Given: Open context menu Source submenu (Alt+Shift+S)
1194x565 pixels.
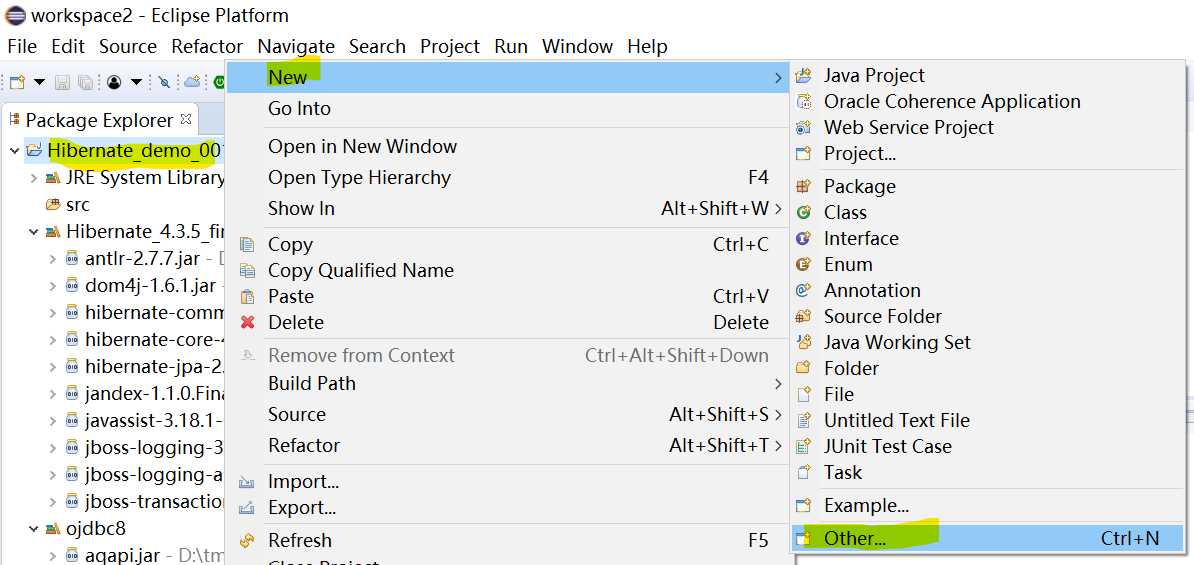Looking at the screenshot, I should (507, 414).
